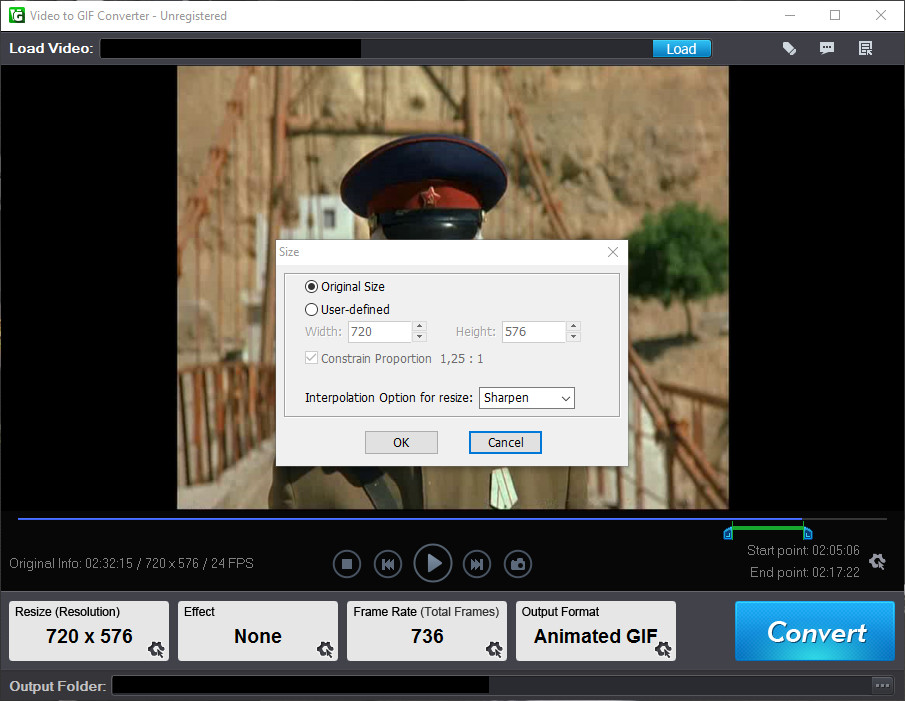Click the Original Info text line
This screenshot has height=701, width=905.
(131, 564)
